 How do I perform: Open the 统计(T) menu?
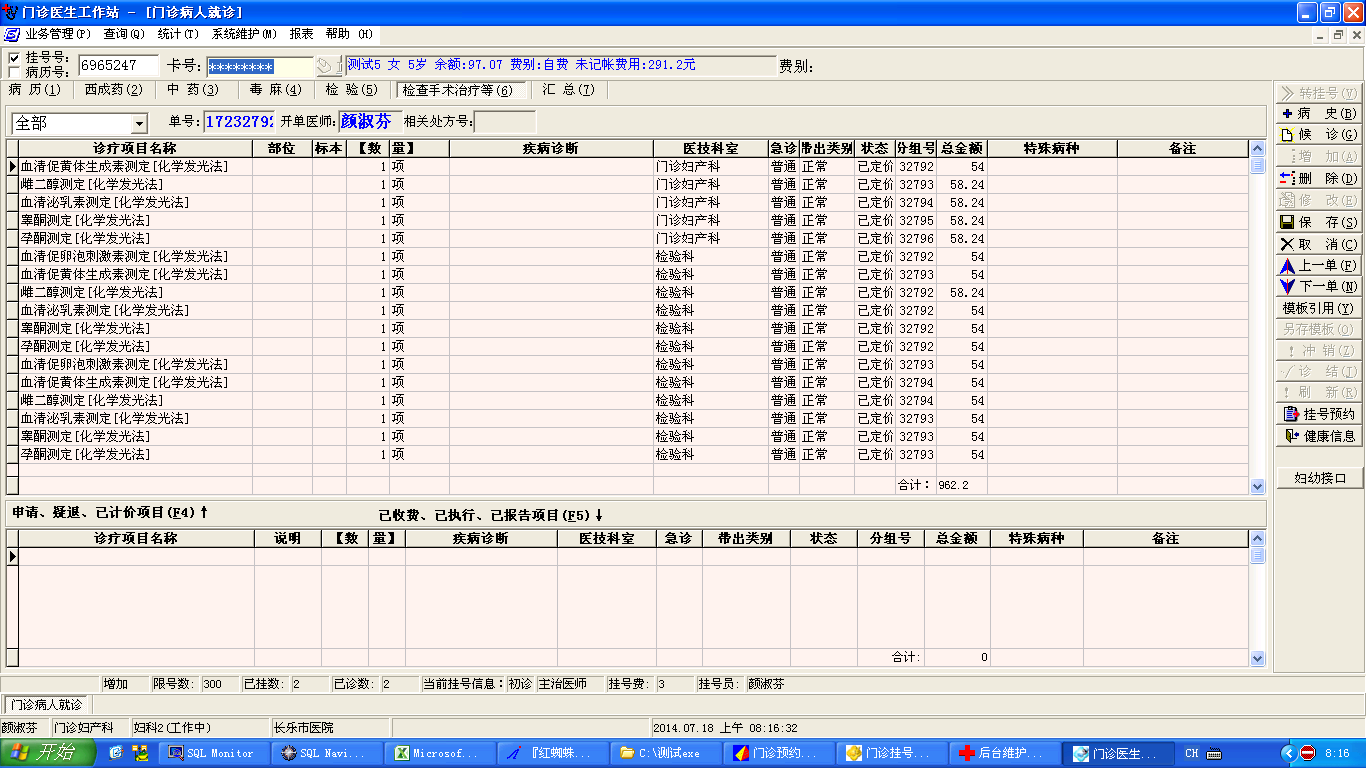[x=178, y=34]
